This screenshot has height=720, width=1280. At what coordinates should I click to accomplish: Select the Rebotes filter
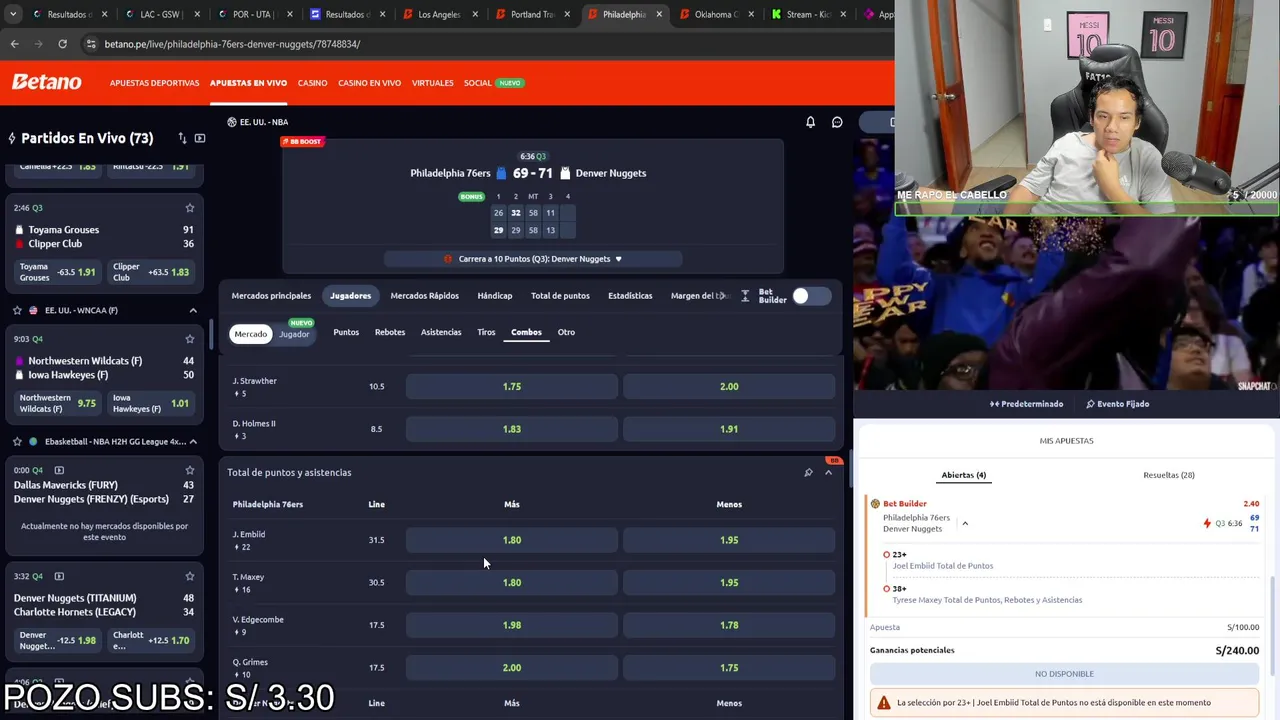[390, 332]
